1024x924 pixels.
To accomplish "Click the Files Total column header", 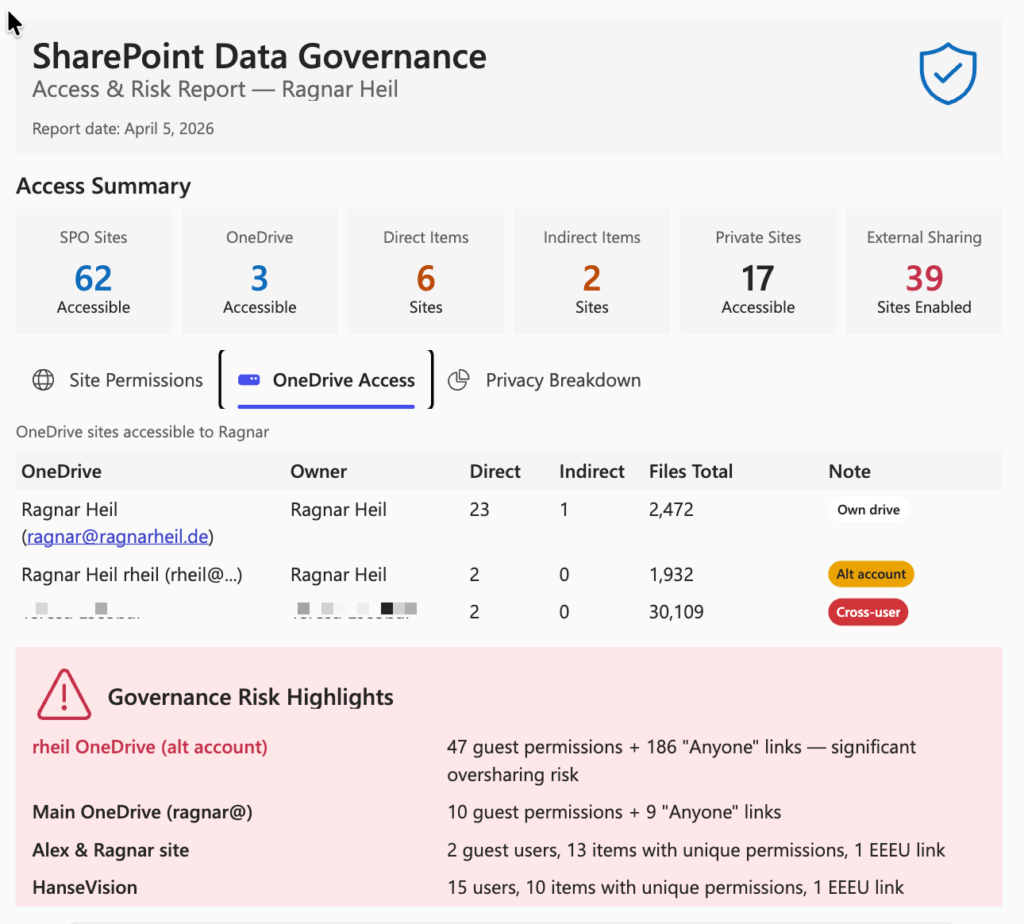I will 690,471.
